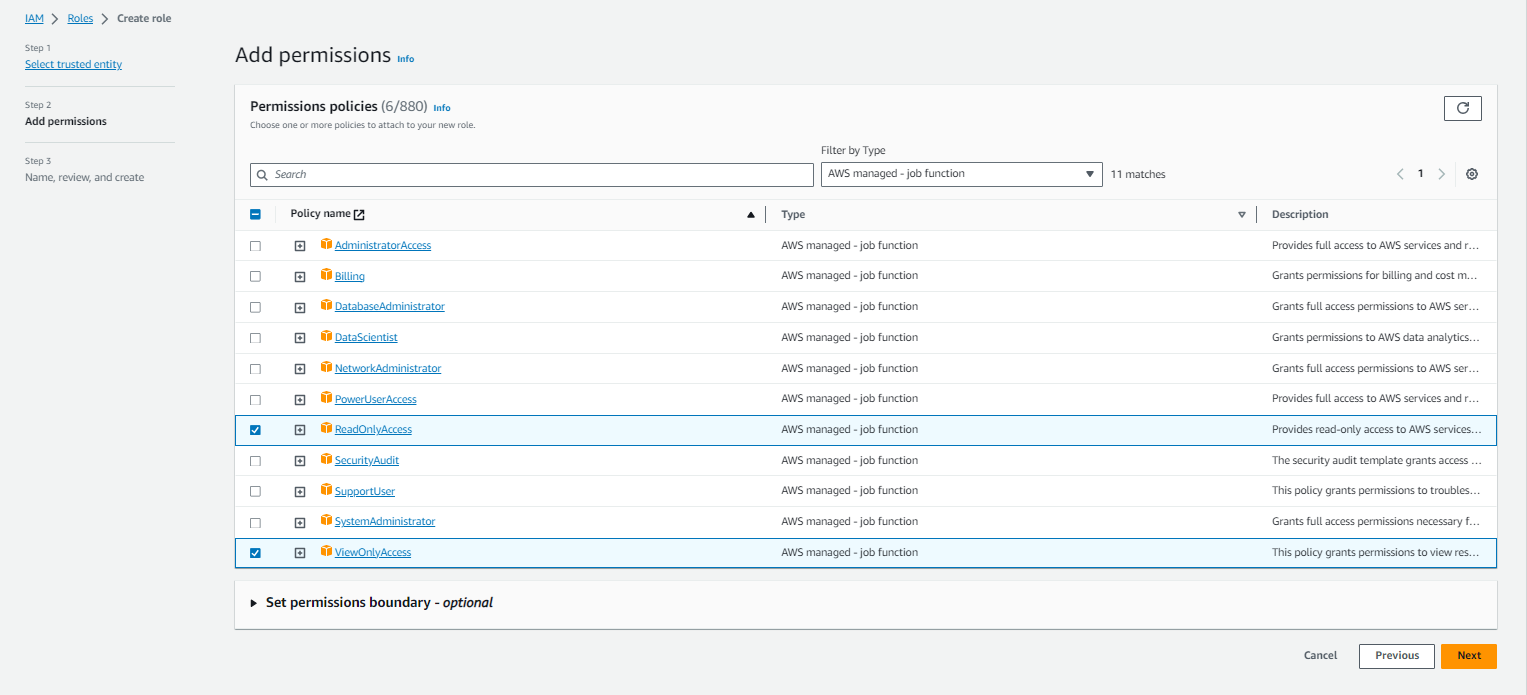Screen dimensions: 1527x695
Task: Sort by Policy name ascending arrow
Action: point(750,214)
